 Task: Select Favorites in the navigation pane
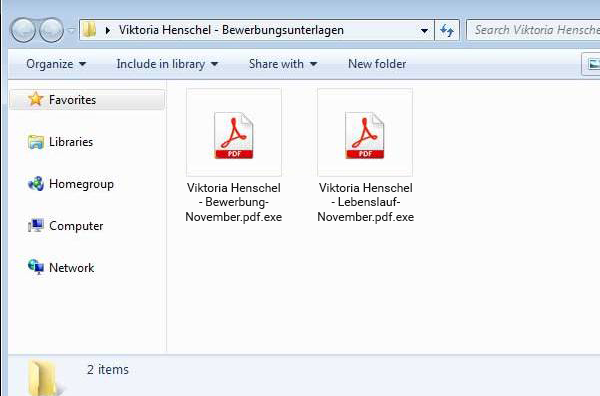coord(87,100)
